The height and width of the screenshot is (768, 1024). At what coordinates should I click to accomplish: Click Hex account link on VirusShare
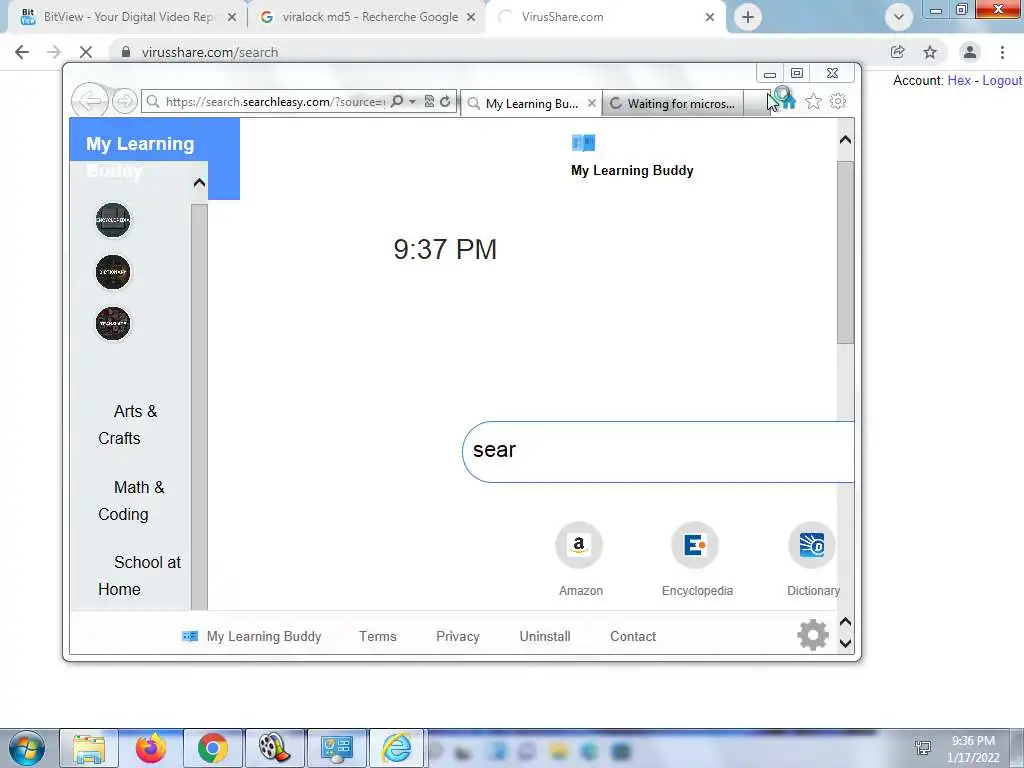[x=959, y=80]
